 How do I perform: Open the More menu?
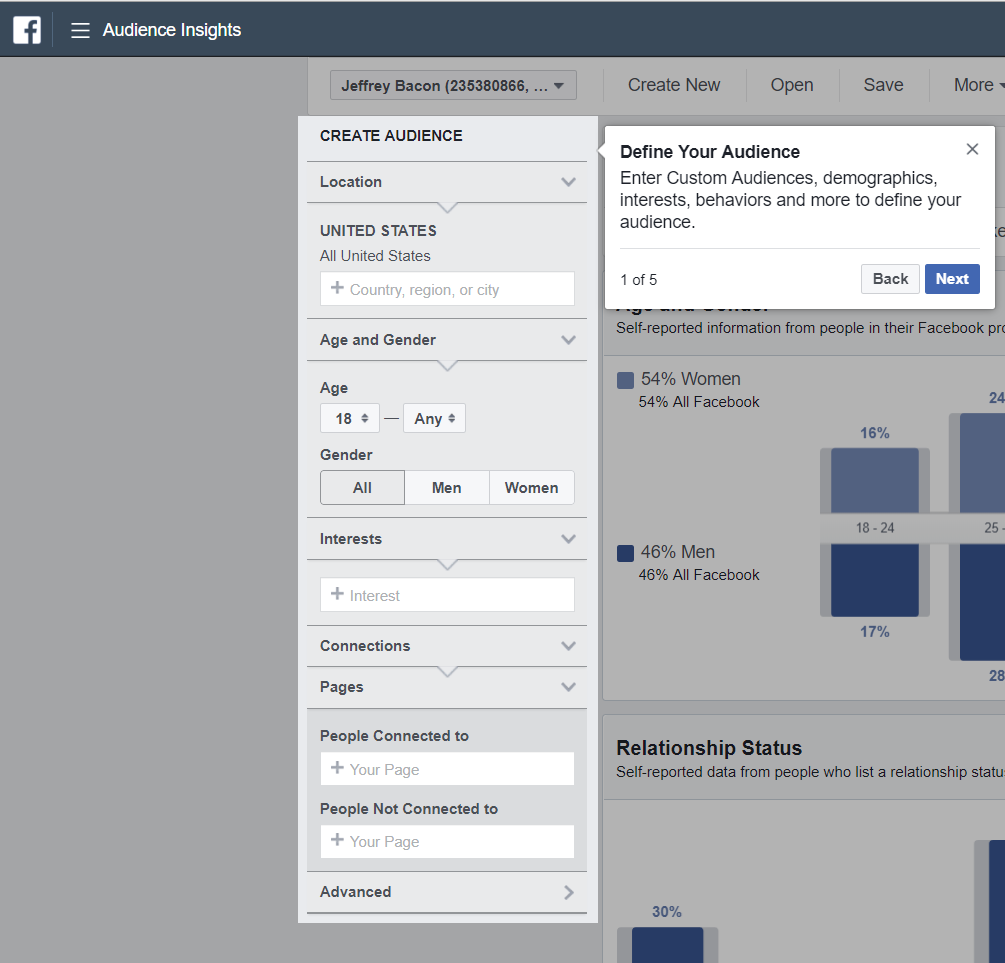[x=978, y=85]
